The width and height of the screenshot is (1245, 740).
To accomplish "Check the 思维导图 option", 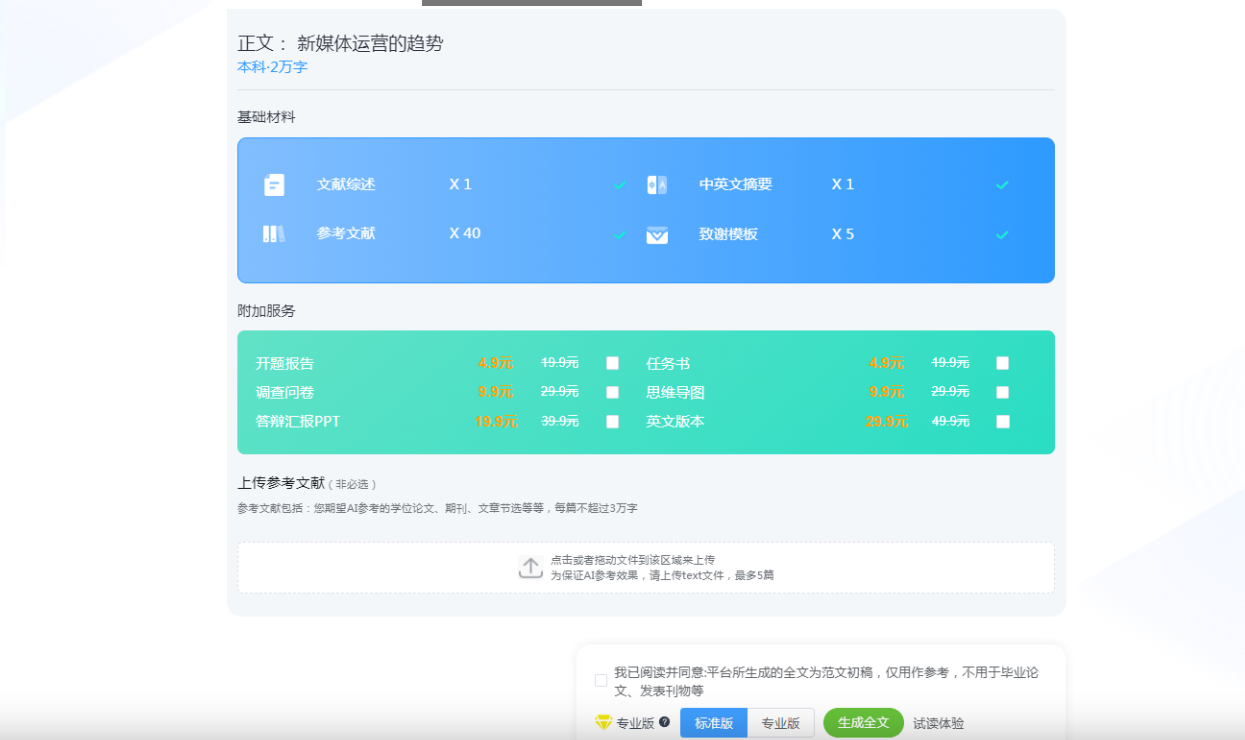I will click(x=1002, y=392).
